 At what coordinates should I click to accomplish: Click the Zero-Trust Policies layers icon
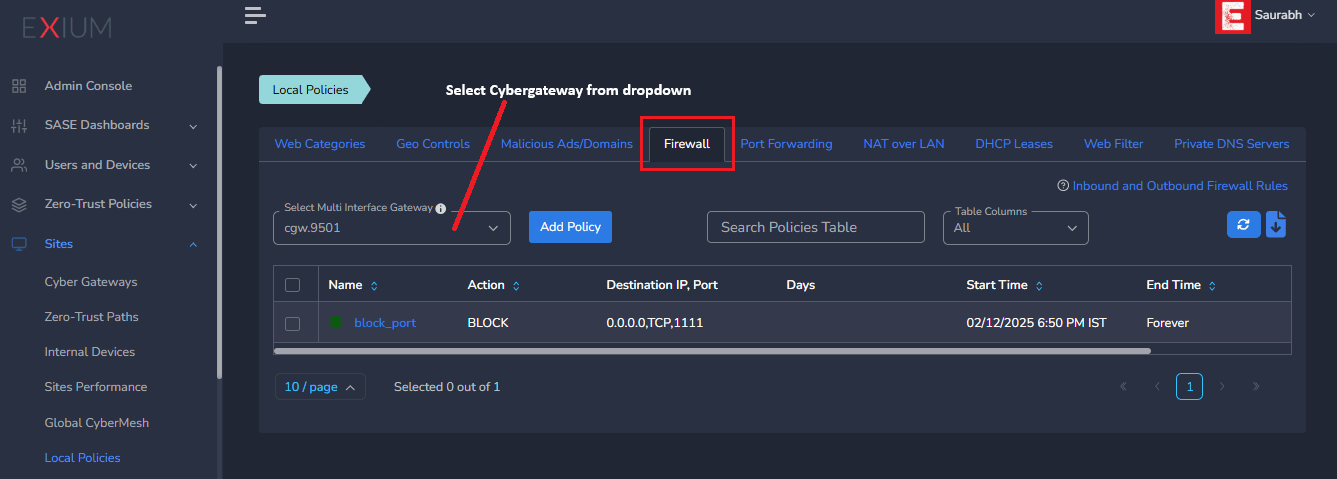click(x=19, y=204)
